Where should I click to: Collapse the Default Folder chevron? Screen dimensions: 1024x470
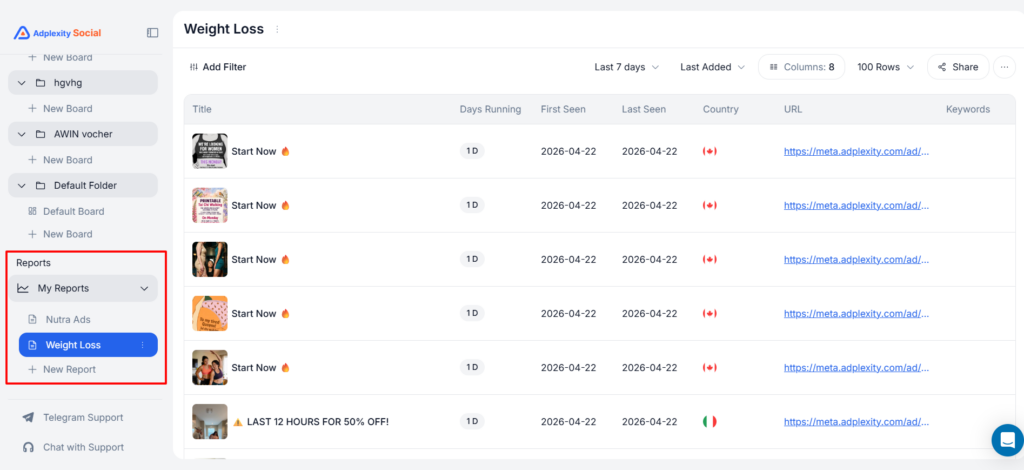coord(22,185)
